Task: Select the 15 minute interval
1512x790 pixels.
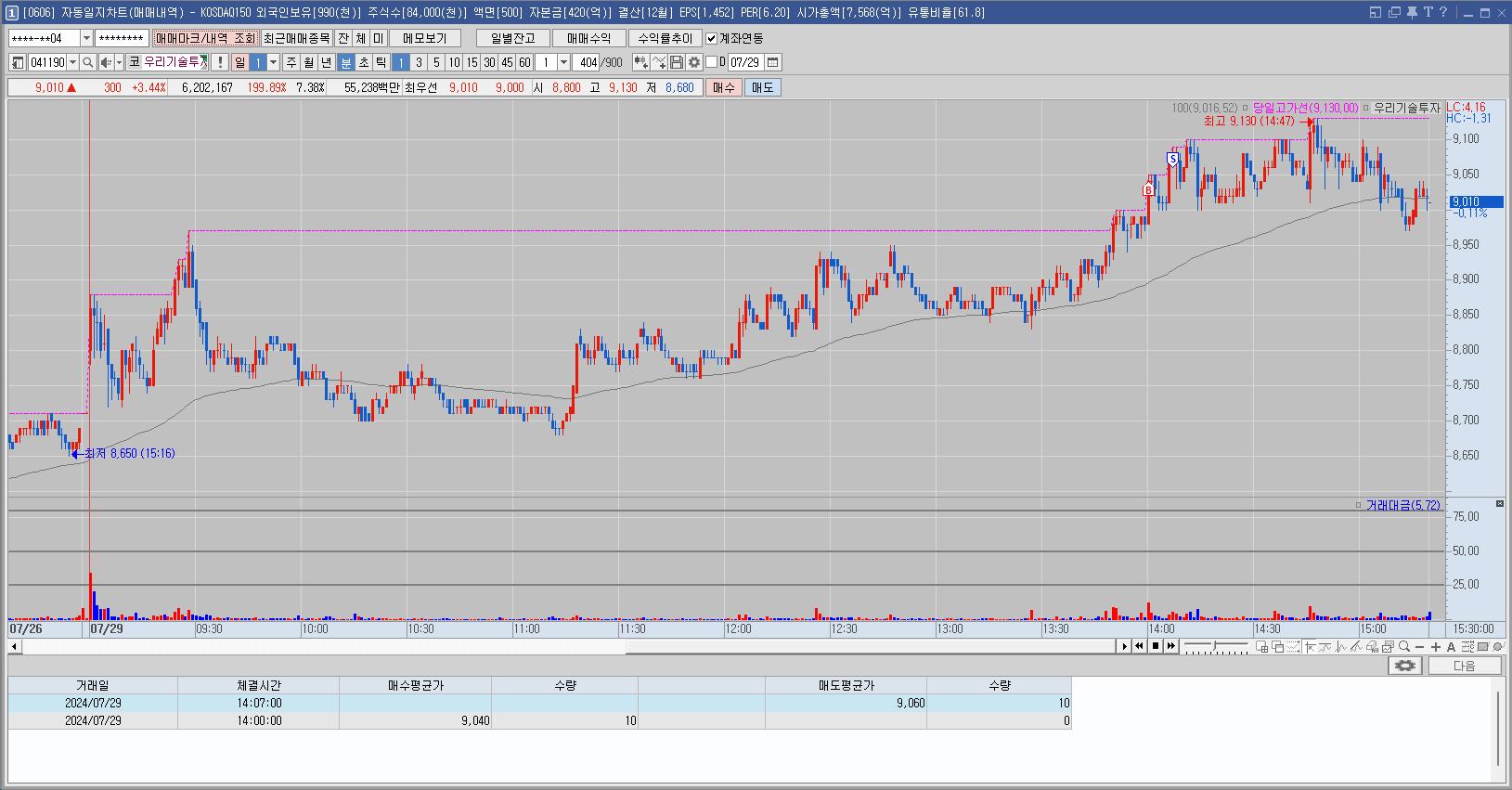Action: (x=472, y=62)
